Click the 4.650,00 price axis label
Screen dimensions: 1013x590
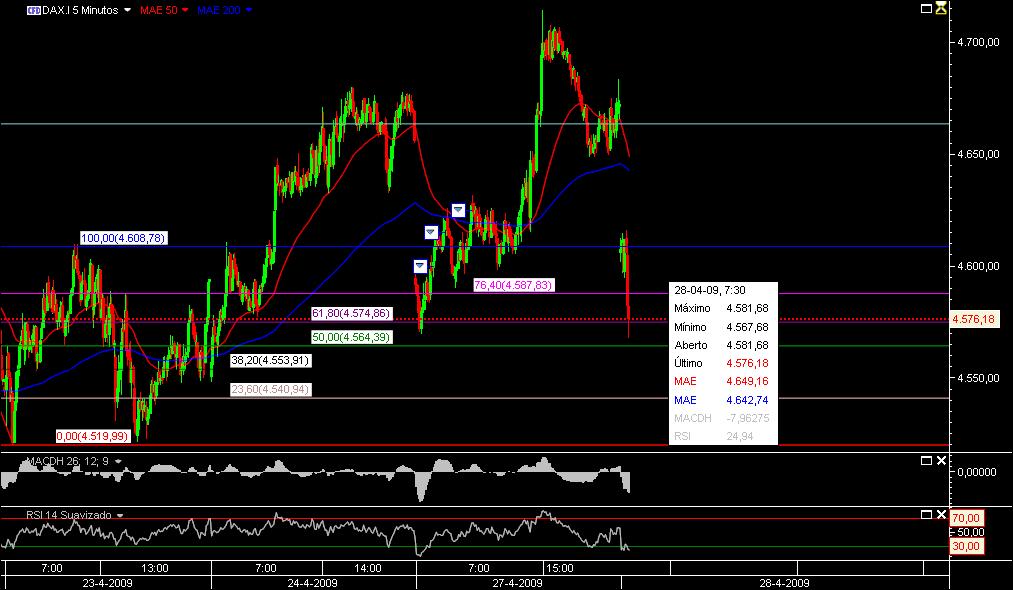point(978,154)
